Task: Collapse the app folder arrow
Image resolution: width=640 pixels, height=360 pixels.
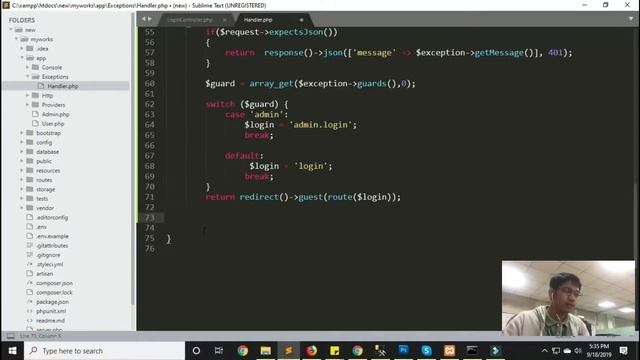Action: coord(22,58)
